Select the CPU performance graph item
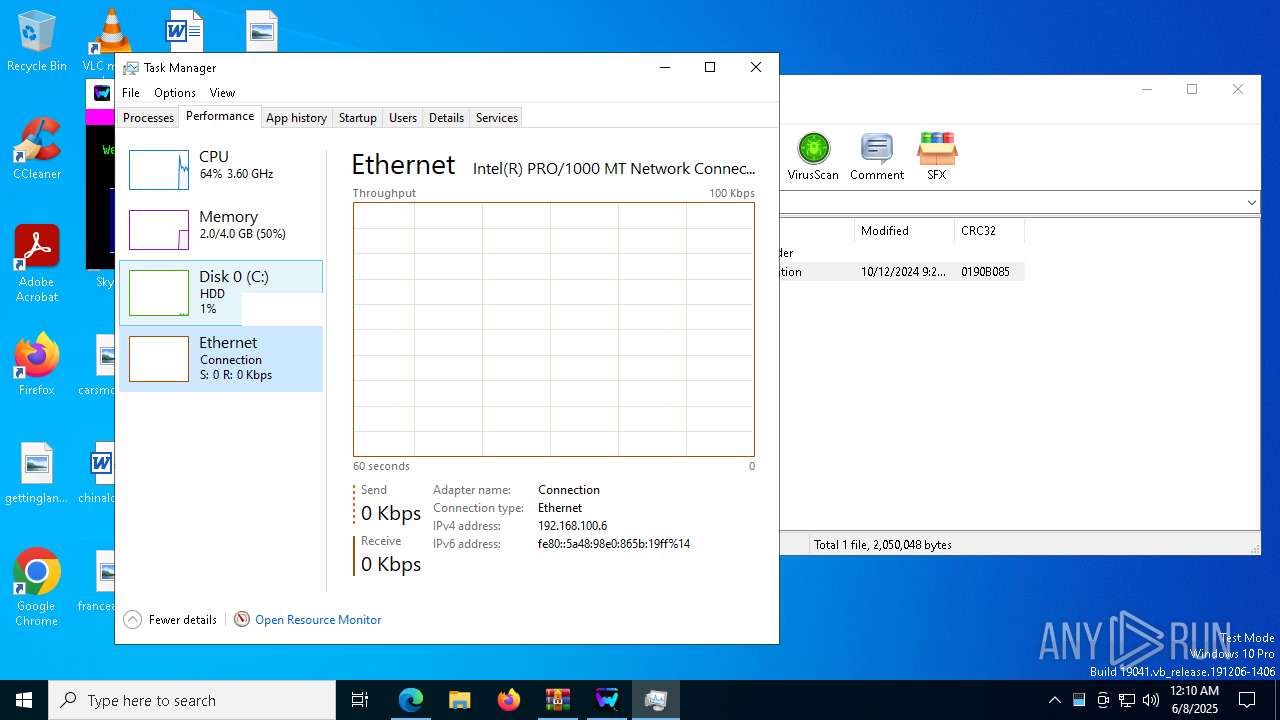The image size is (1280, 720). pyautogui.click(x=221, y=170)
